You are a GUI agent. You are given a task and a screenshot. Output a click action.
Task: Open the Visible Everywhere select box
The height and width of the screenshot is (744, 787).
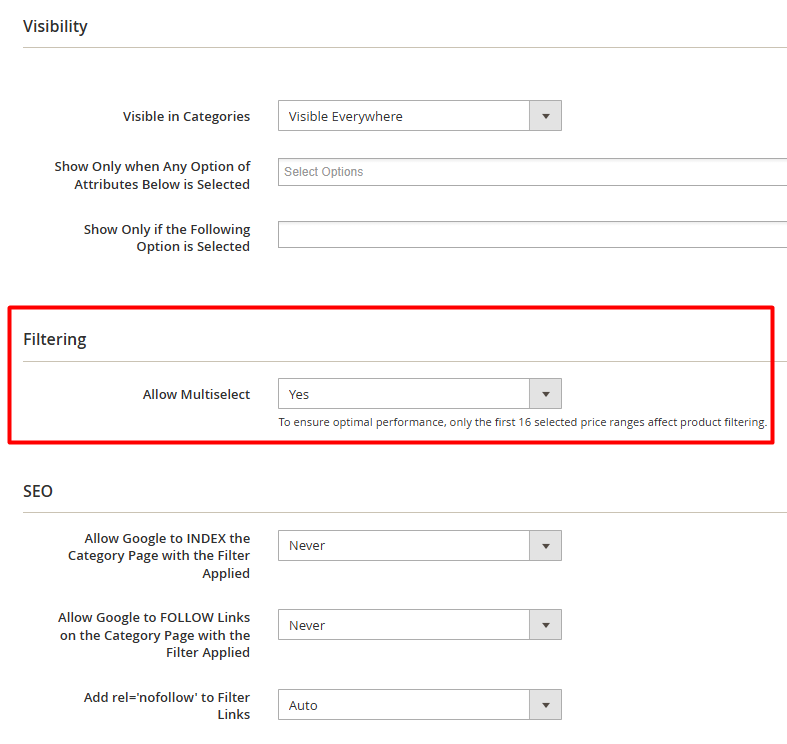420,116
